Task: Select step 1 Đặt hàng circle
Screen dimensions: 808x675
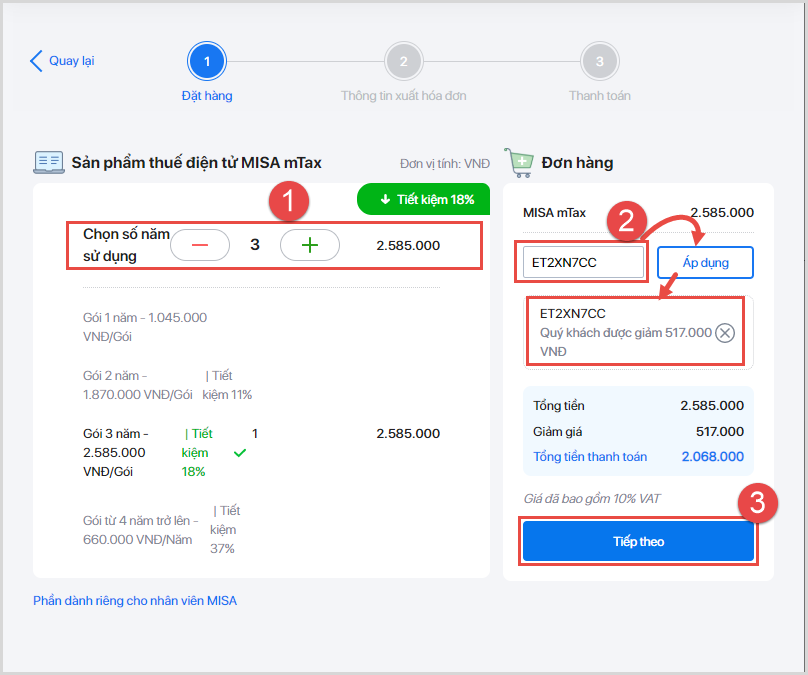Action: pos(207,61)
